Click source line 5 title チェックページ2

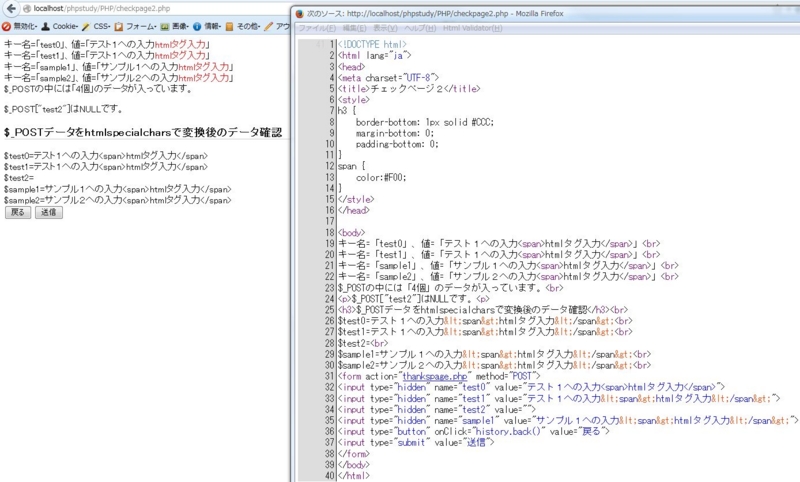[409, 89]
